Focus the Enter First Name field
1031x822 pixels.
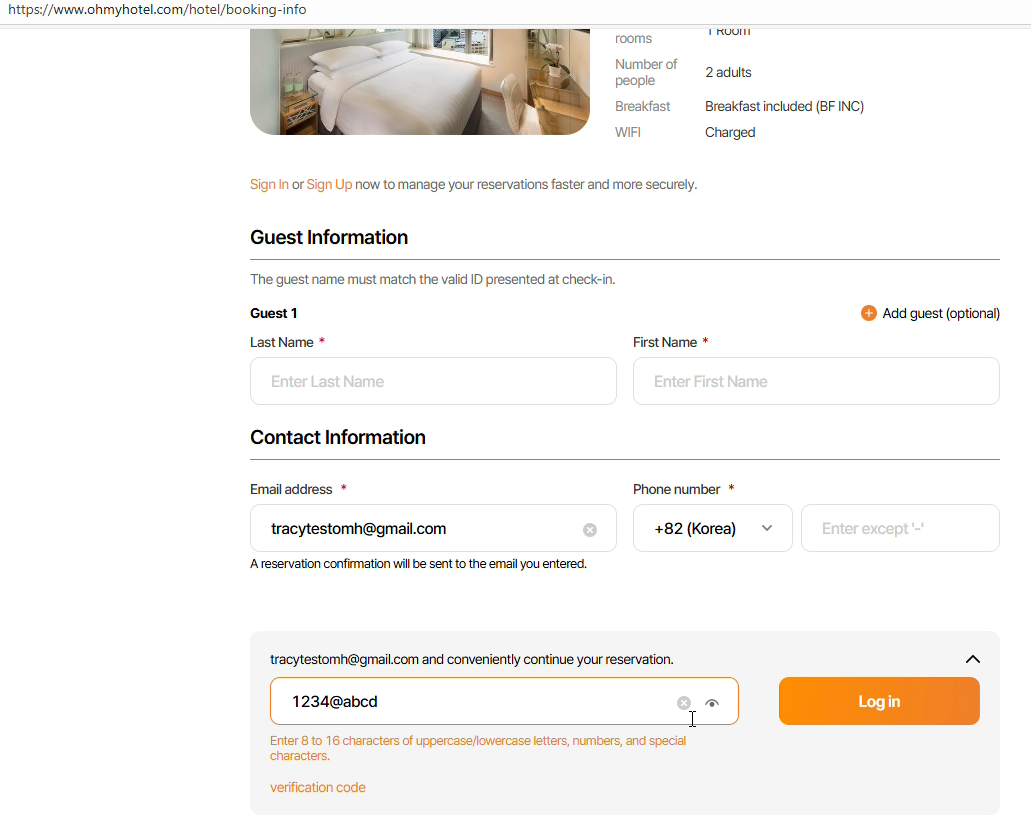[816, 381]
